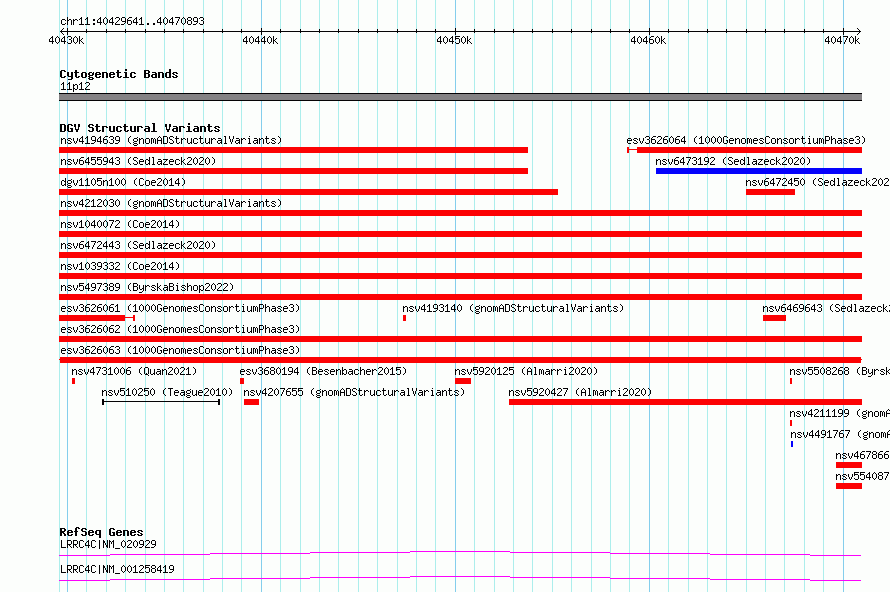Open variant dgv1105n100 (Coe2014)

123,182
